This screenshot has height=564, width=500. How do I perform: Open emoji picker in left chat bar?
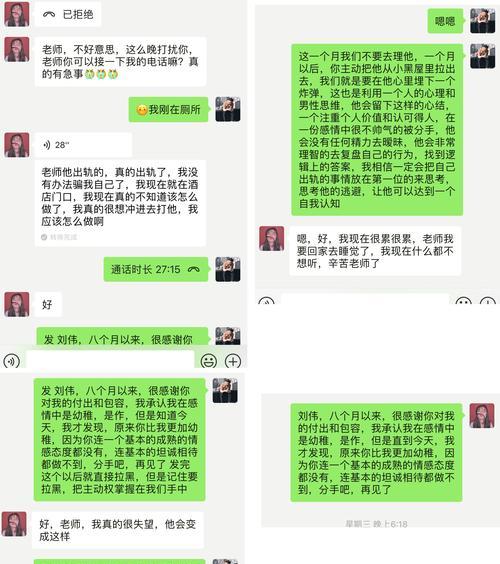point(209,361)
